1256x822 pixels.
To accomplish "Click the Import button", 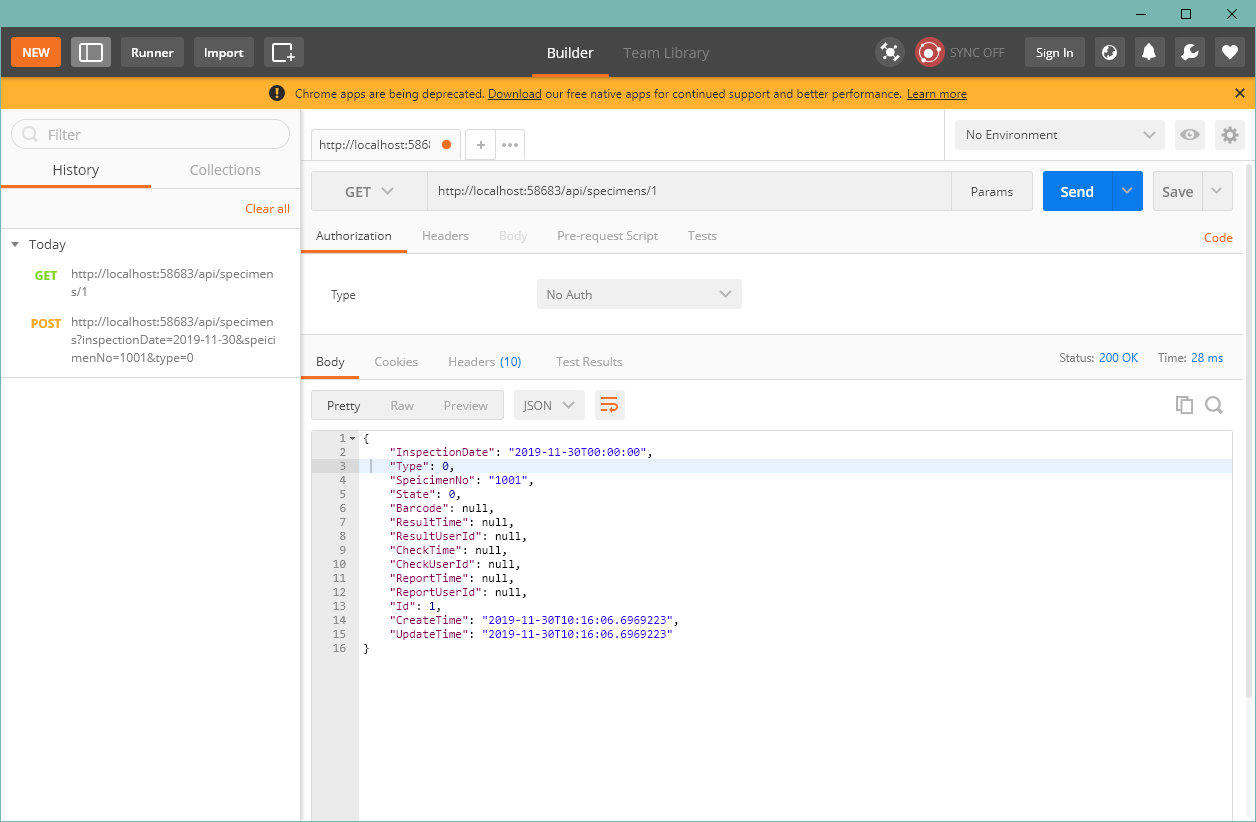I will pos(224,52).
